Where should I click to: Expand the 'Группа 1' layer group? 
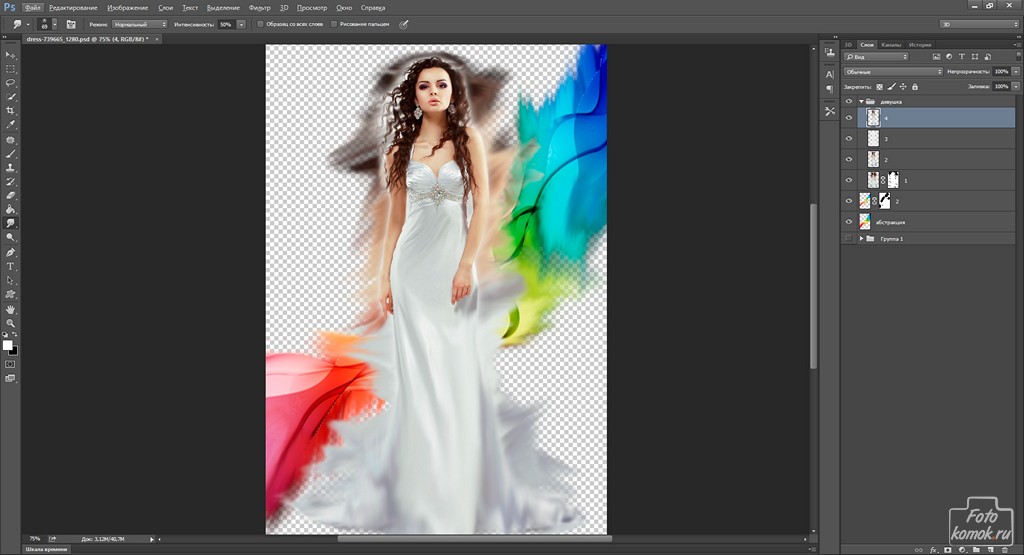pyautogui.click(x=860, y=239)
